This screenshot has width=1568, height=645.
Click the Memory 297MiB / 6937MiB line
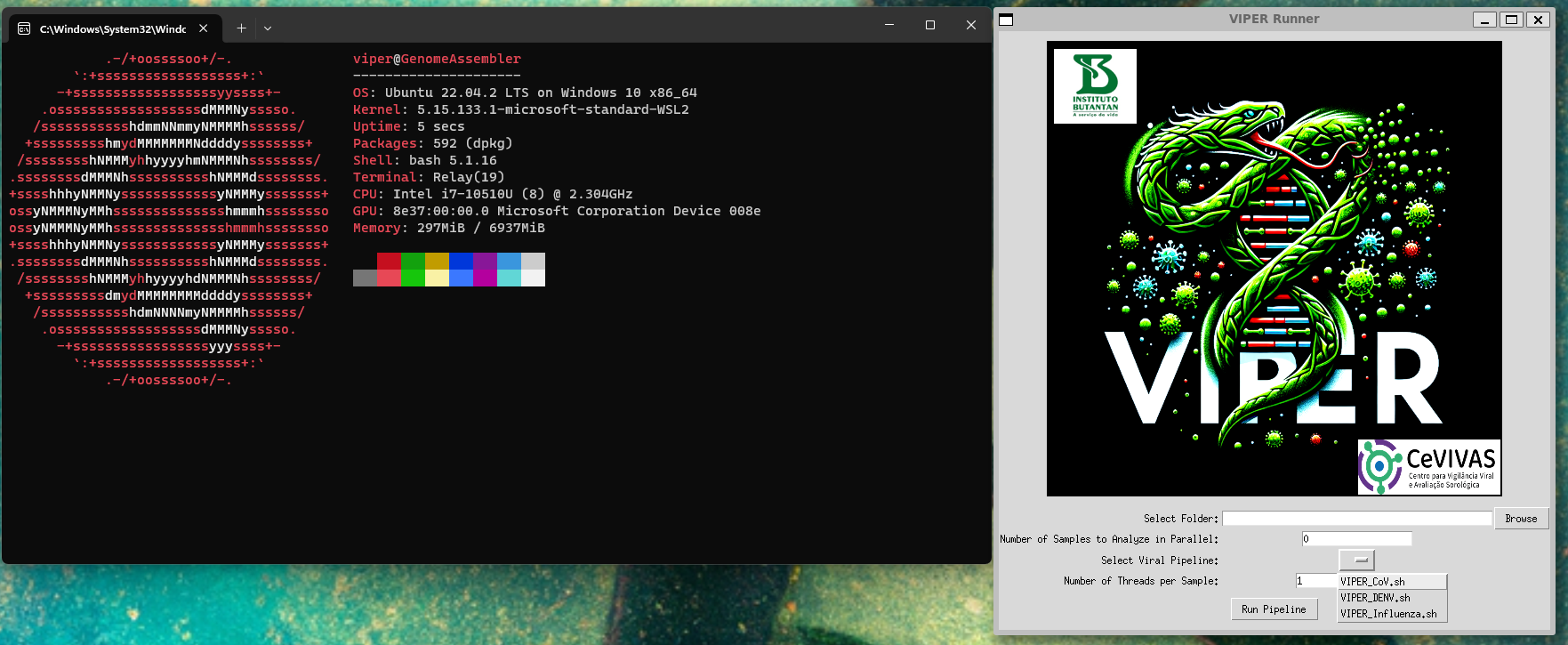point(449,228)
